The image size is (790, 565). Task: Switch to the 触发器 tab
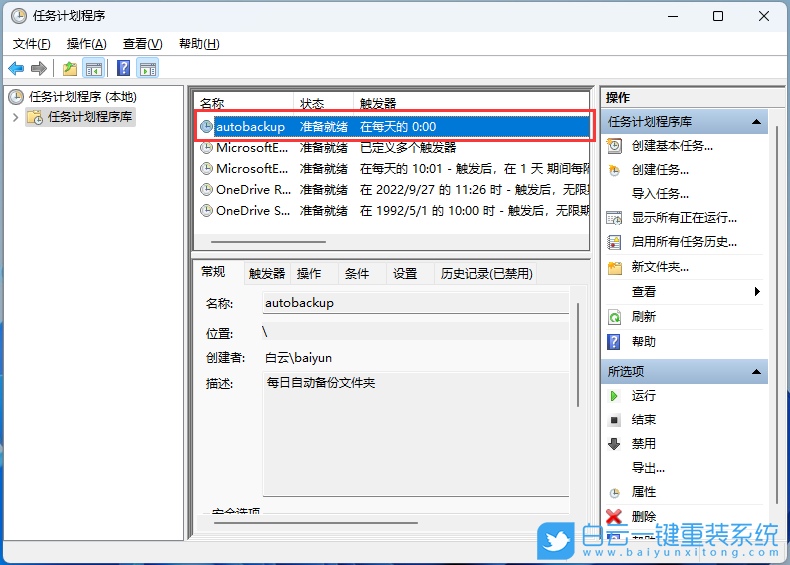coord(267,274)
